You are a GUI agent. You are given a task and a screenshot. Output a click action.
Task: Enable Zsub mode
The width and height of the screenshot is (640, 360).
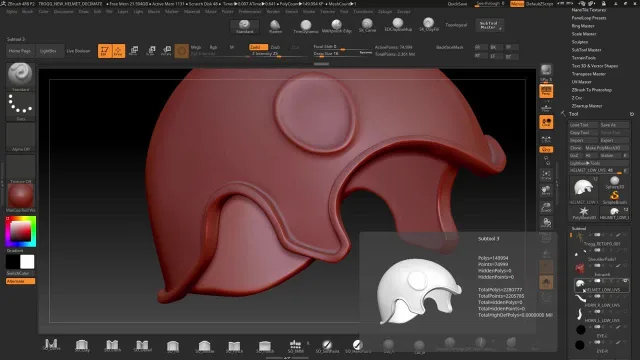[x=276, y=47]
